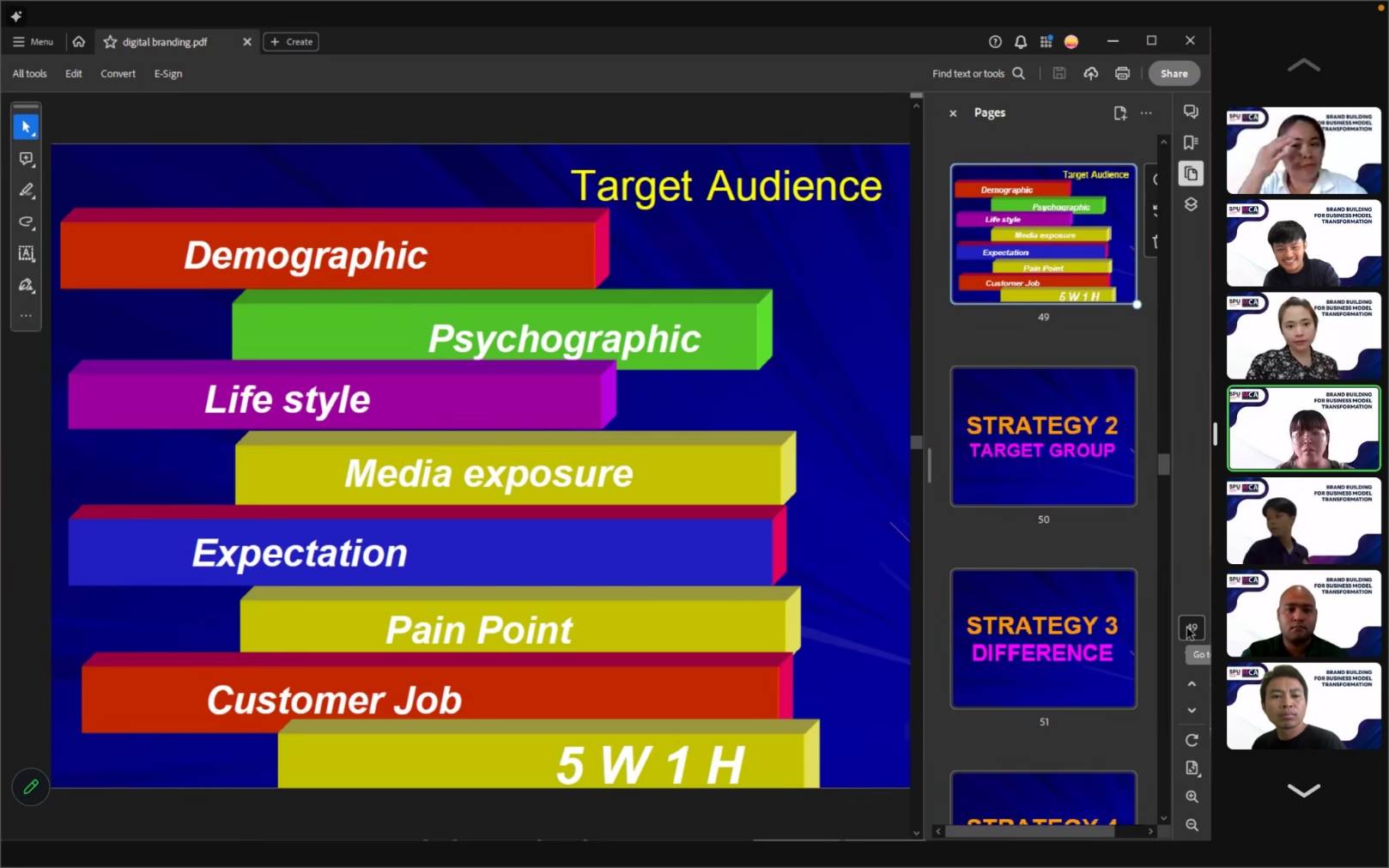Image resolution: width=1389 pixels, height=868 pixels.
Task: Click the sparkle icon at top-left
Action: [16, 15]
